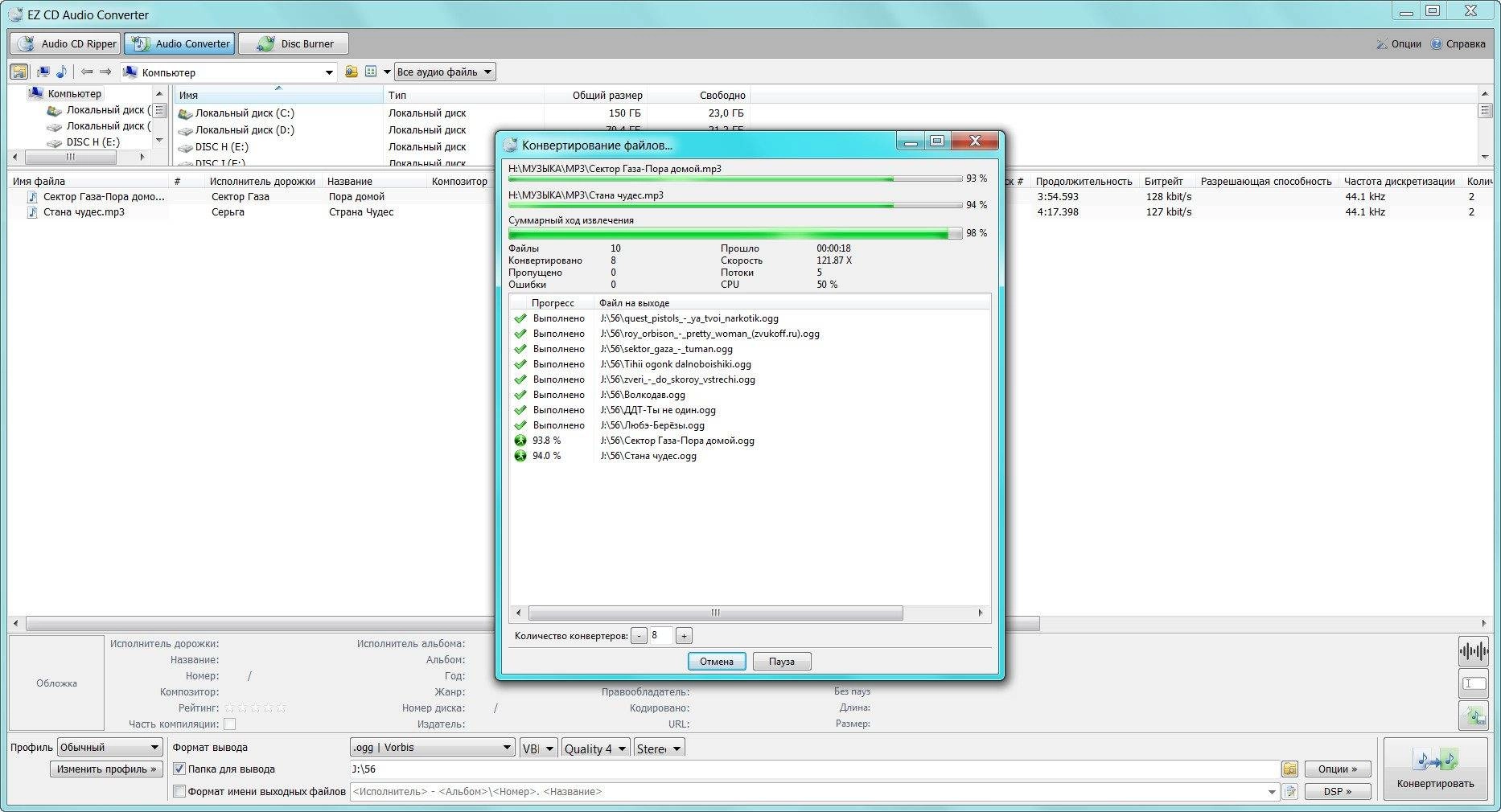Image resolution: width=1501 pixels, height=812 pixels.
Task: Click the view mode grid icon
Action: point(371,72)
